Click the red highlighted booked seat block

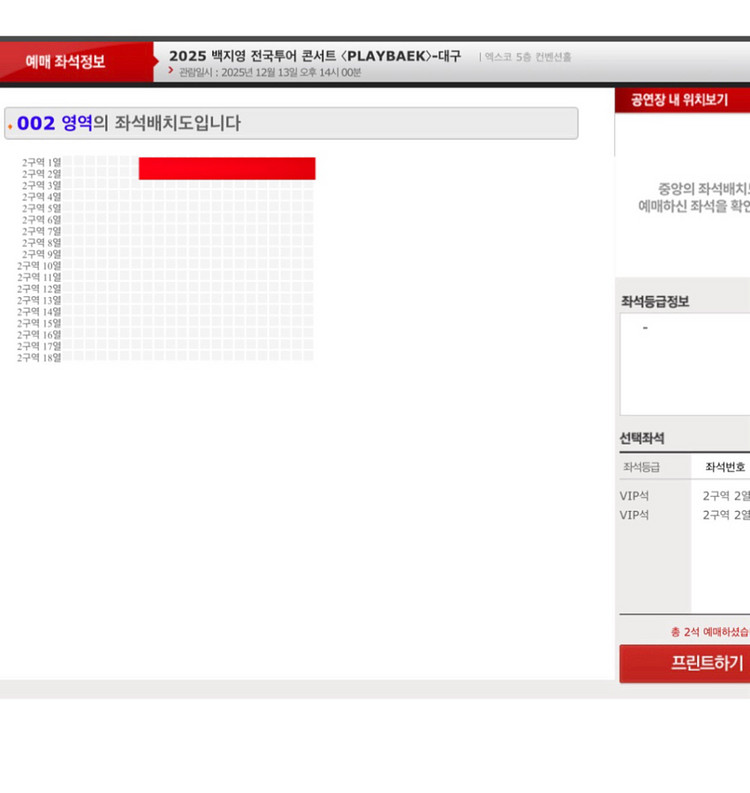(227, 168)
